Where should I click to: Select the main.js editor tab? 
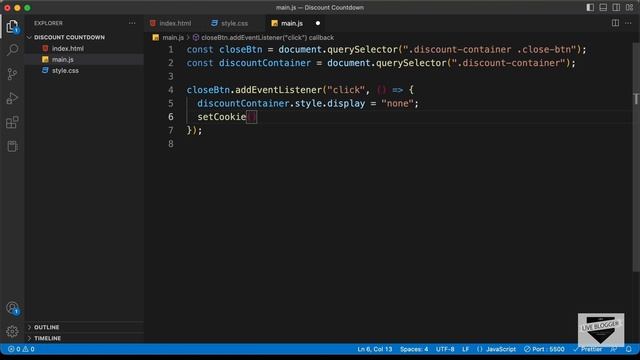[x=291, y=23]
